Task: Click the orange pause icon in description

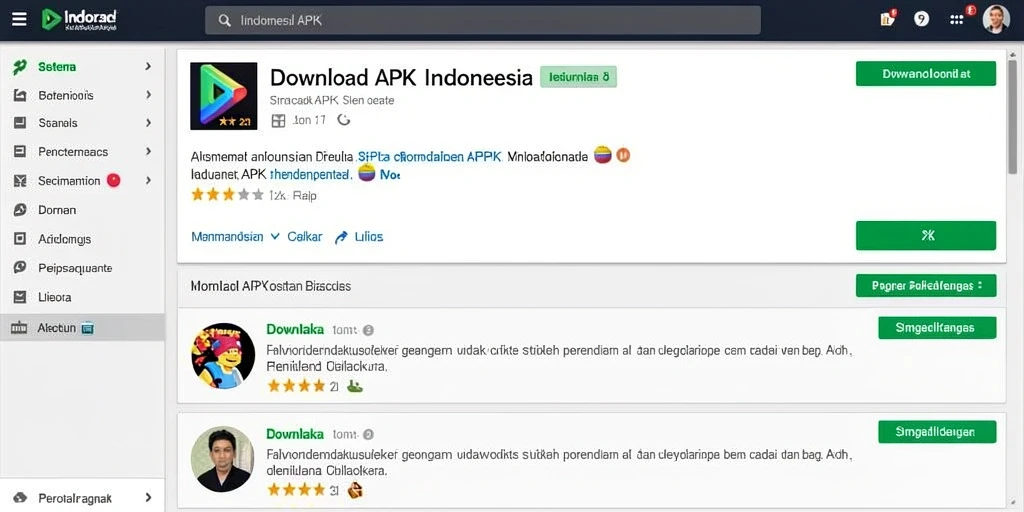Action: (x=623, y=155)
